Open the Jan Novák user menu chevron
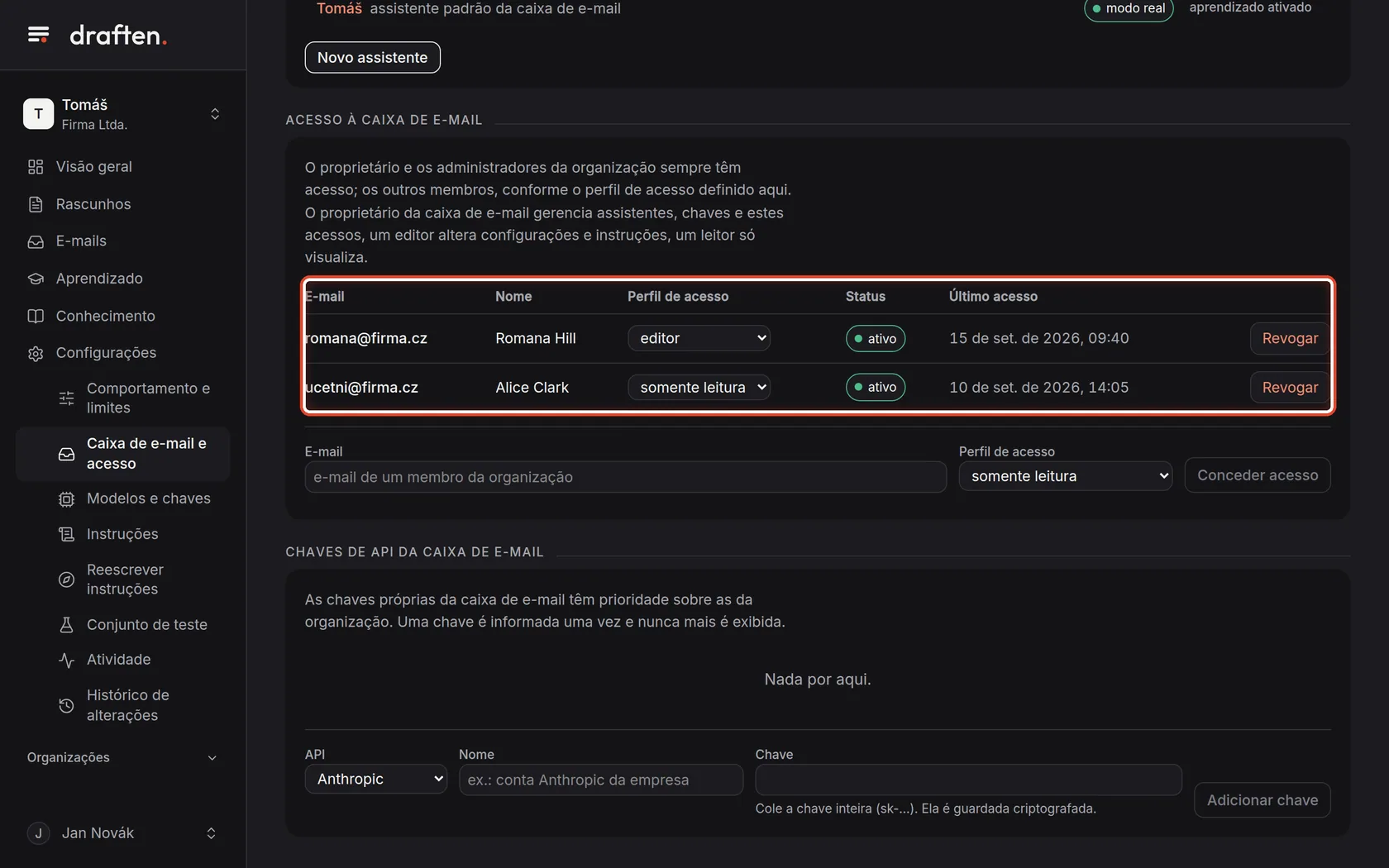 (211, 833)
